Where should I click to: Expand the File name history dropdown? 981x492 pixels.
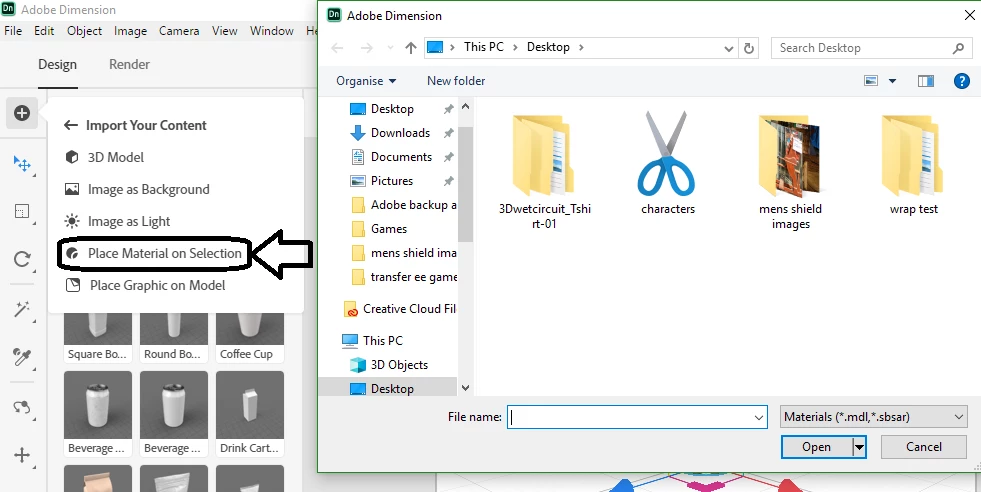759,418
